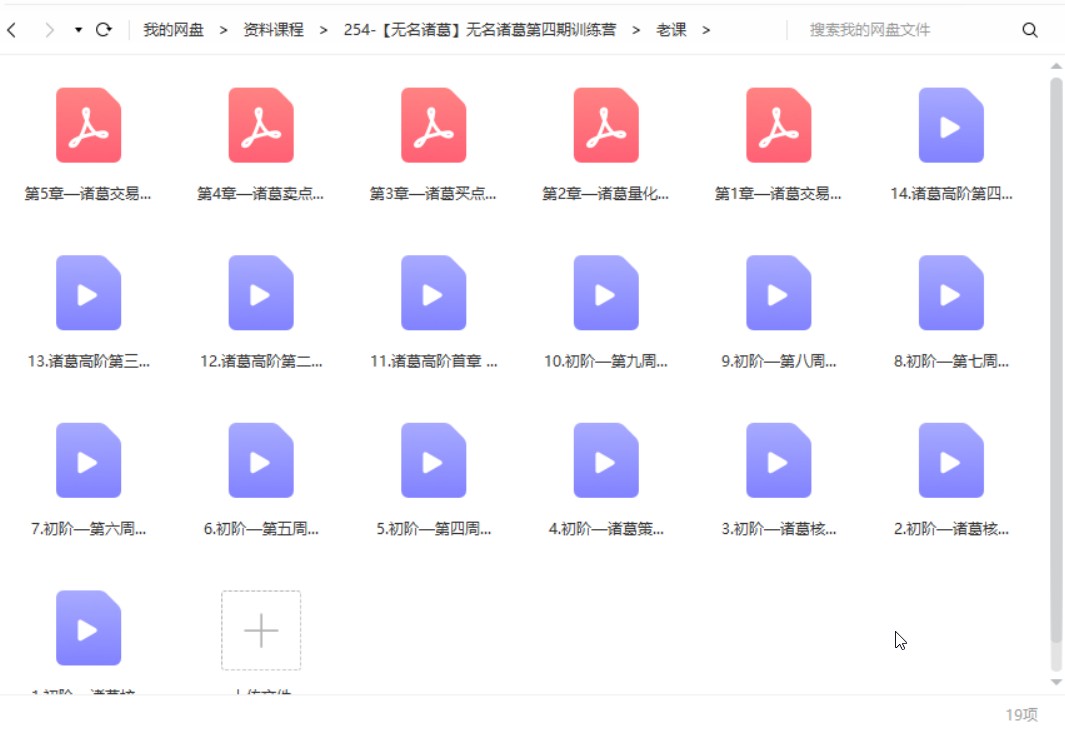Screen dimensions: 1065x734
Task: Open the video 6.初阶—第五周
Action: point(261,461)
